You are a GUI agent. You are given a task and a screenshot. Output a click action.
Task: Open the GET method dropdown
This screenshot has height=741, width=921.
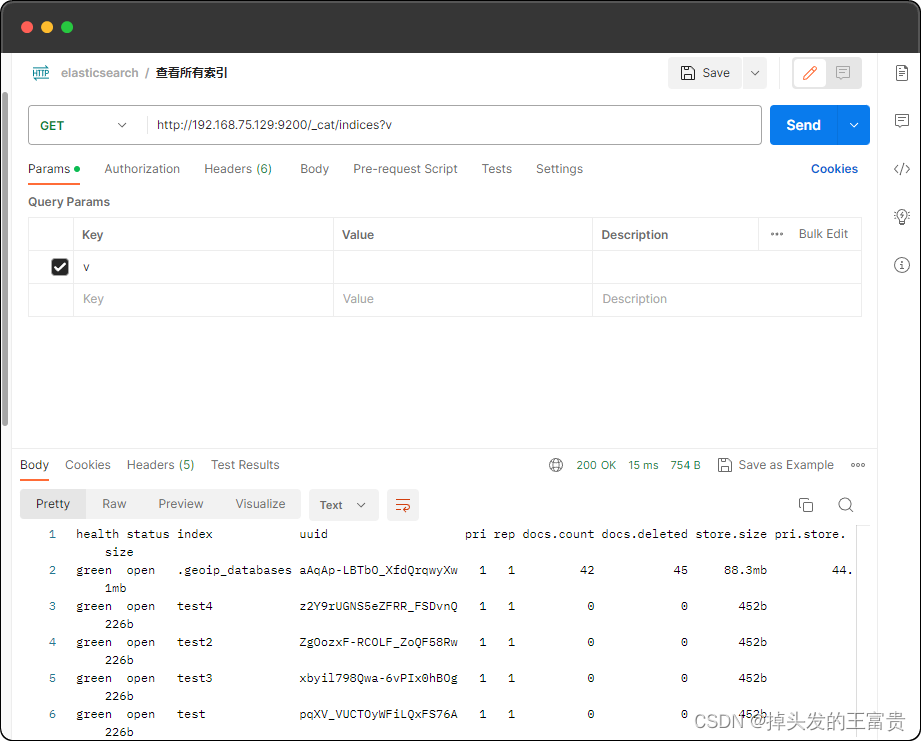[x=83, y=125]
